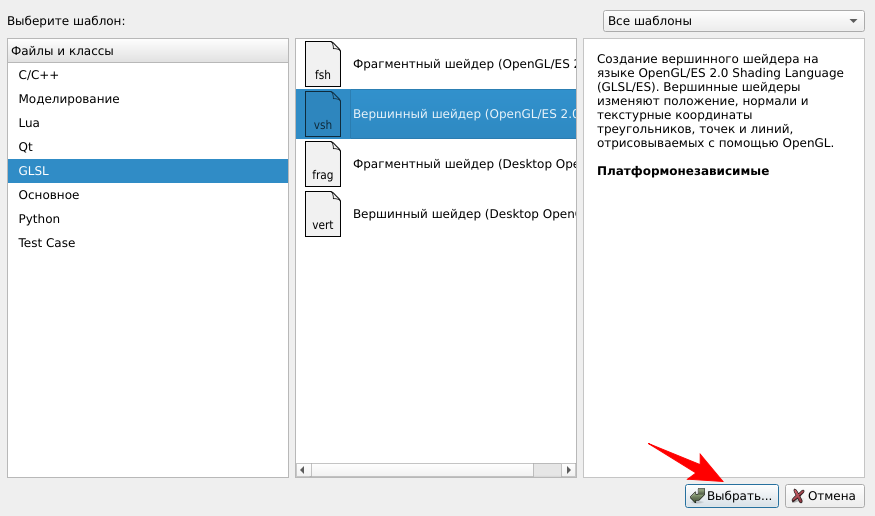Image resolution: width=875 pixels, height=516 pixels.
Task: Click the frag desktop shader file icon
Action: [x=322, y=164]
